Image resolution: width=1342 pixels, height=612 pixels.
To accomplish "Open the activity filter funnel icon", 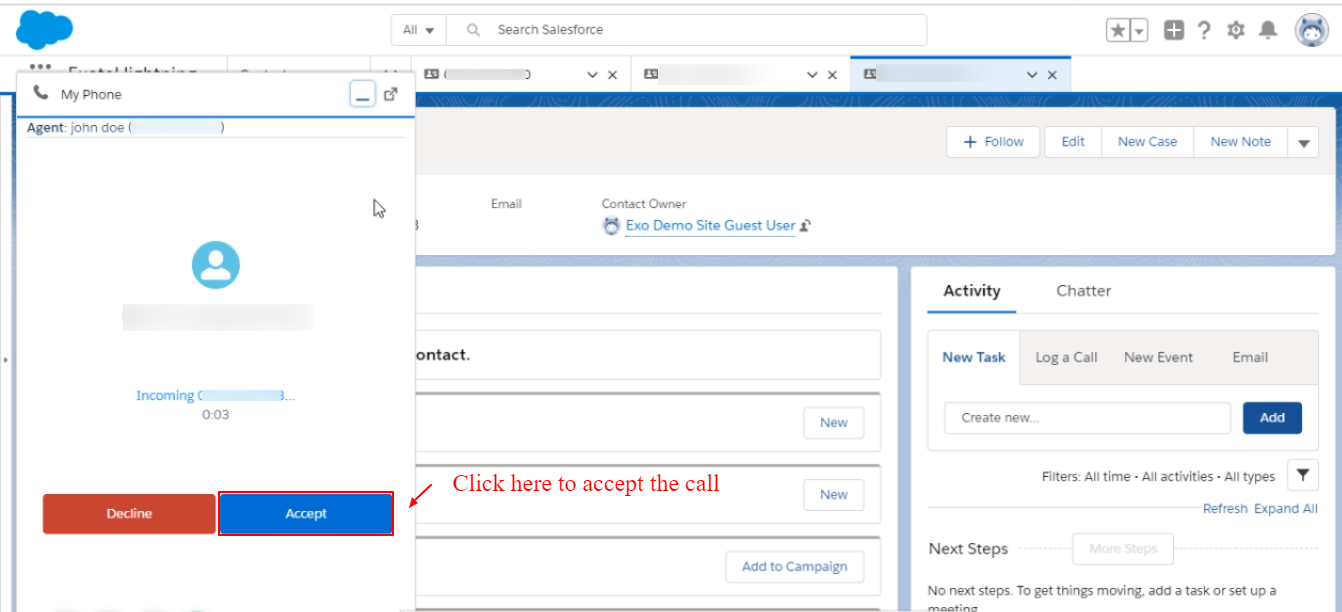I will coord(1302,476).
